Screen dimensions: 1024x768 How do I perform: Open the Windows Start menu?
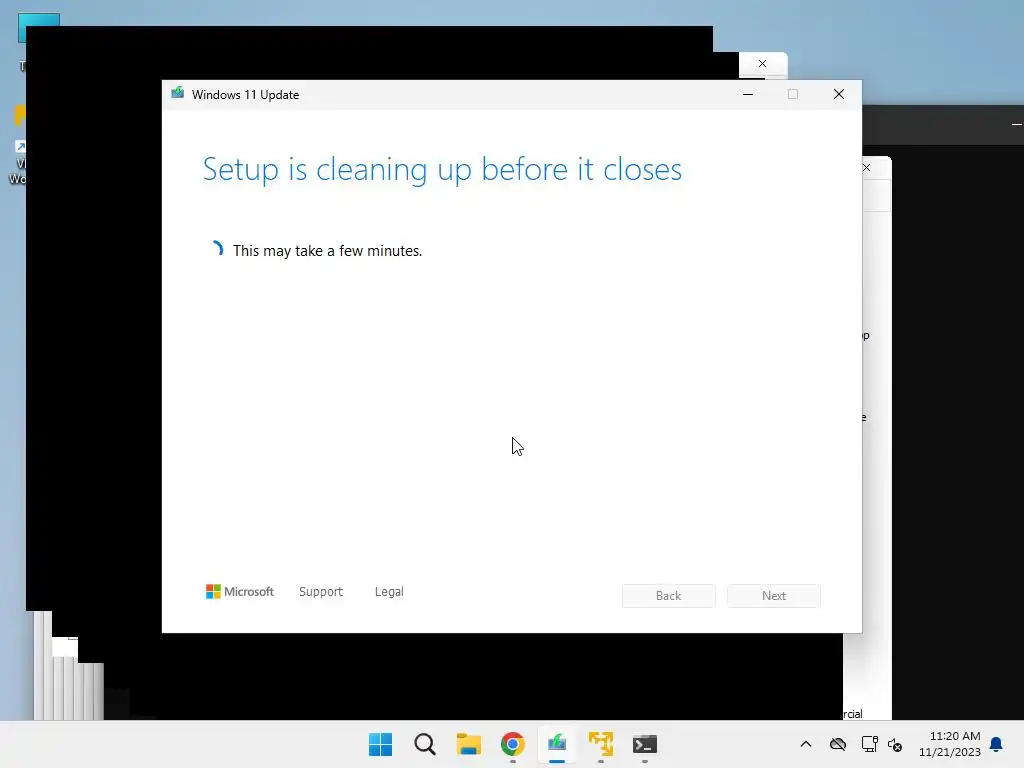pos(380,744)
